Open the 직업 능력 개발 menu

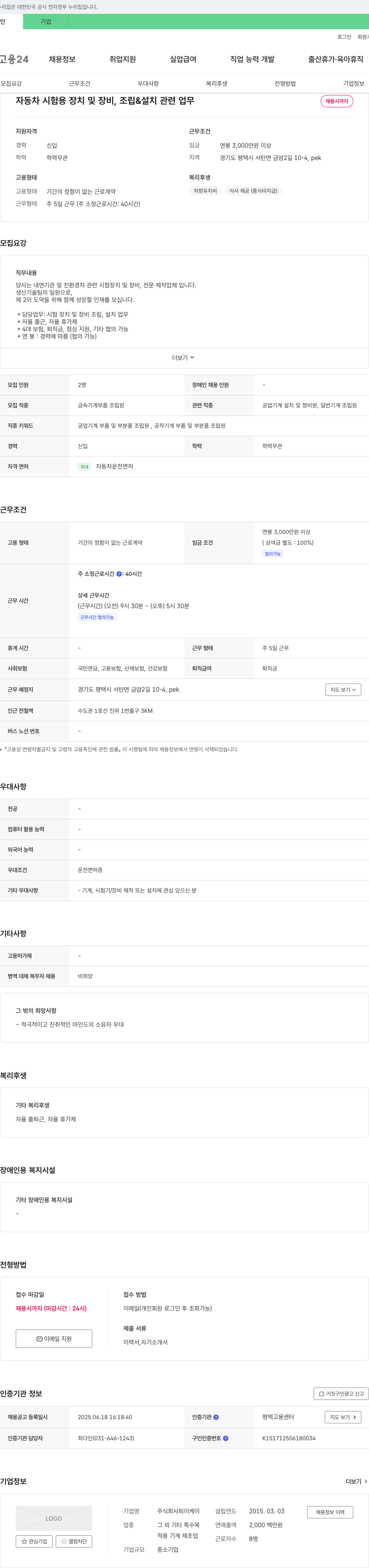(x=252, y=59)
